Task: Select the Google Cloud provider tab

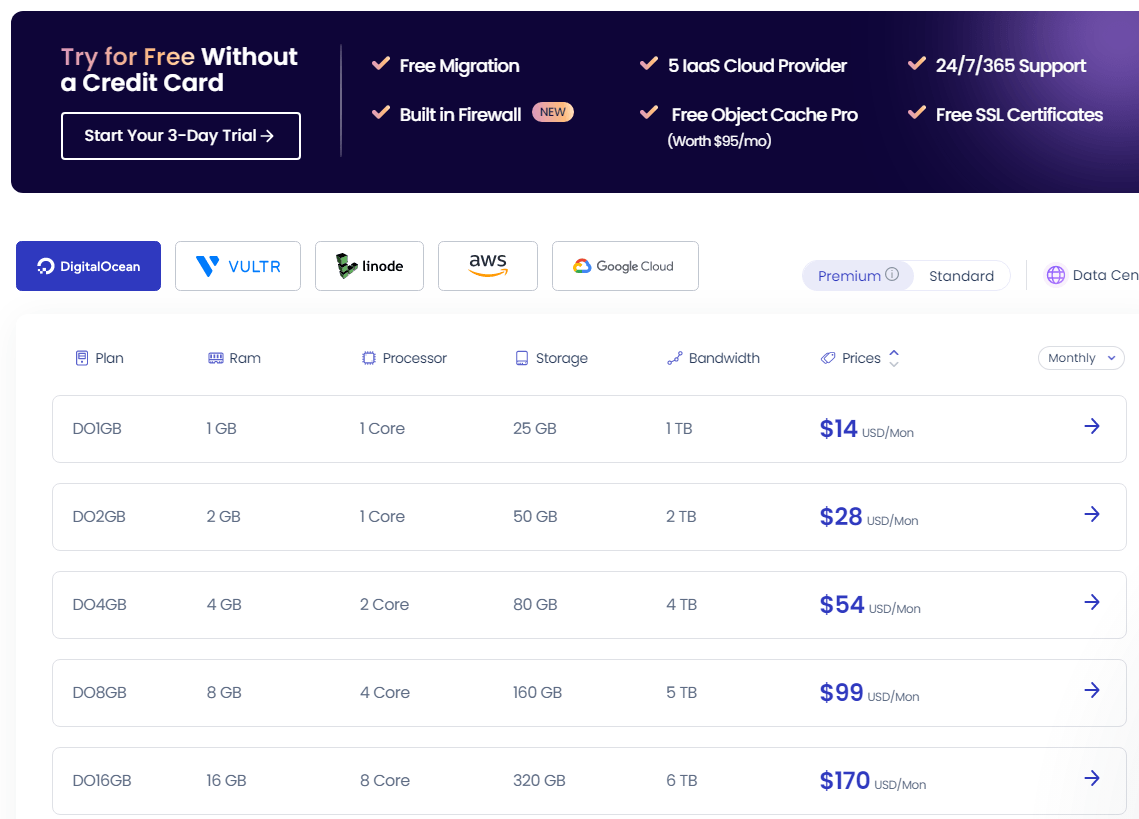Action: (625, 266)
